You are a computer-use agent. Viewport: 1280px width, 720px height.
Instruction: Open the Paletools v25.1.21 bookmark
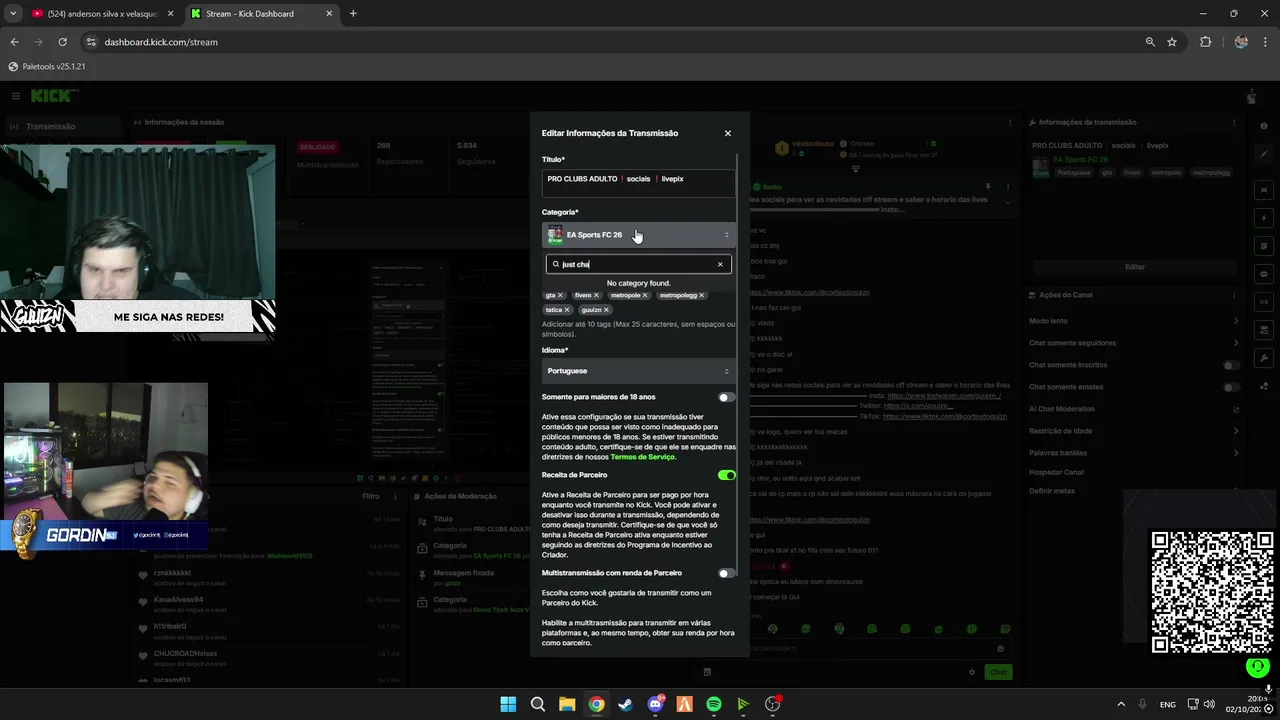coord(47,66)
